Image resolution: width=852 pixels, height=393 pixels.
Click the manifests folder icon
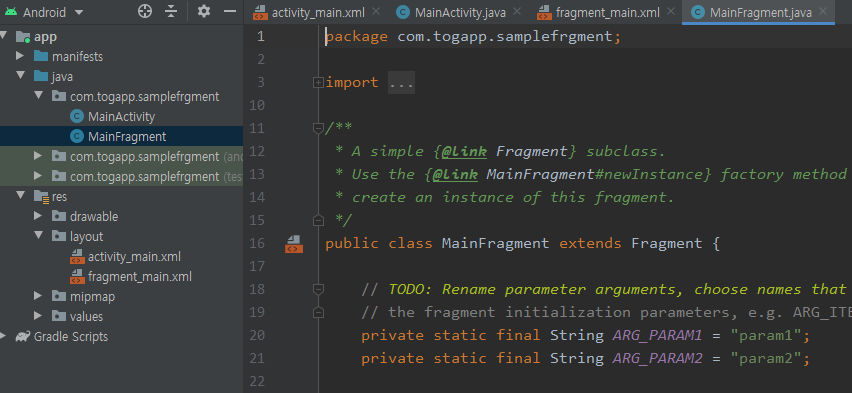pos(41,56)
